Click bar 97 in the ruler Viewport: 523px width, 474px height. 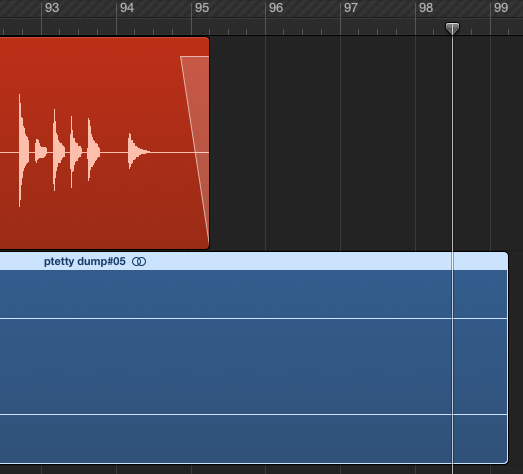(351, 8)
